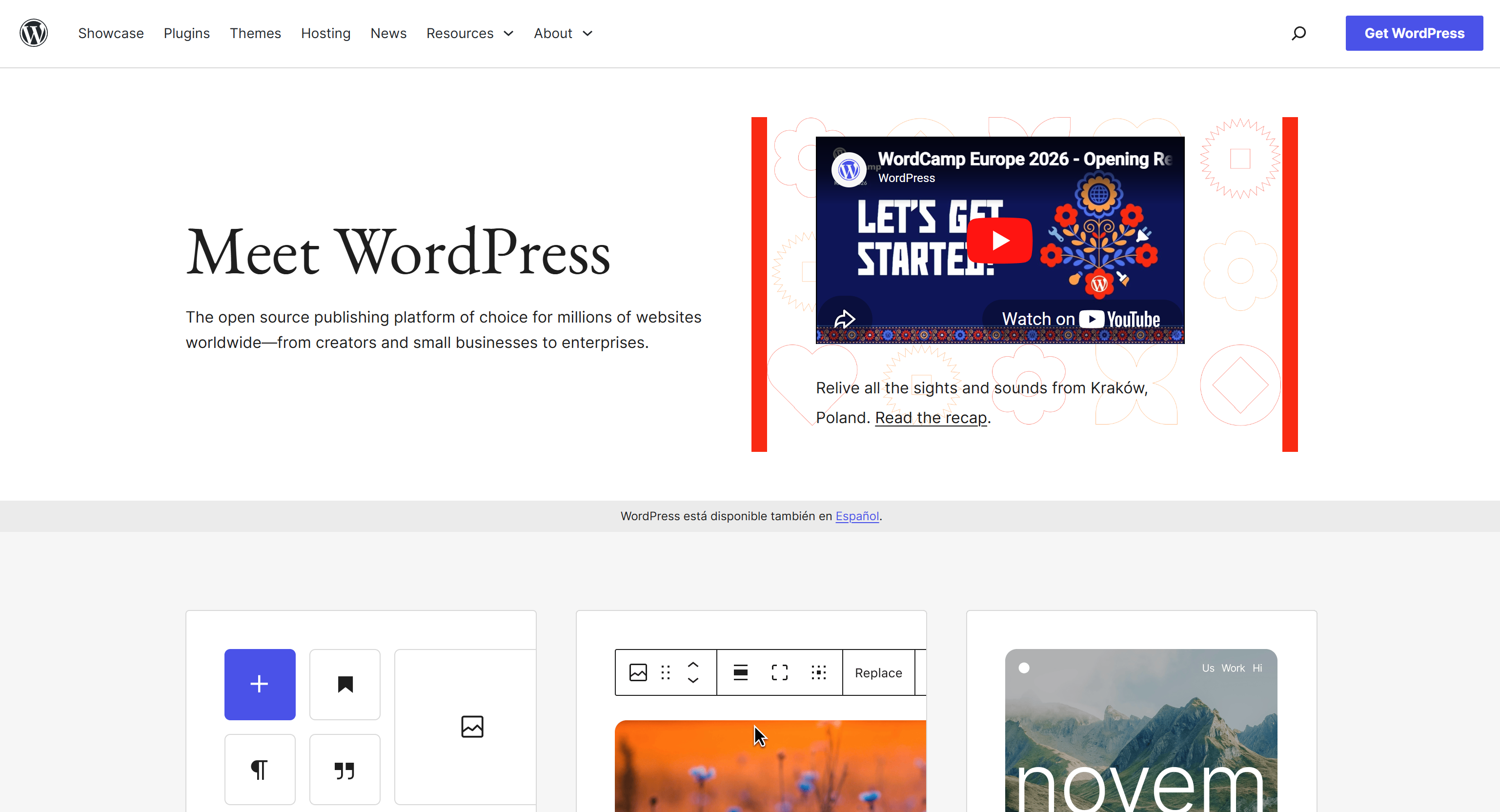
Task: Click the image placeholder icon tile
Action: [472, 727]
